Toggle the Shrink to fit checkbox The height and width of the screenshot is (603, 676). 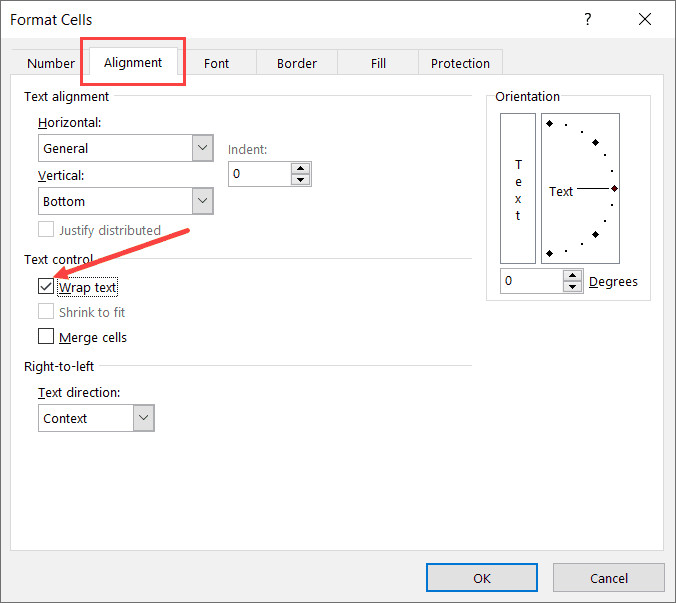46,312
